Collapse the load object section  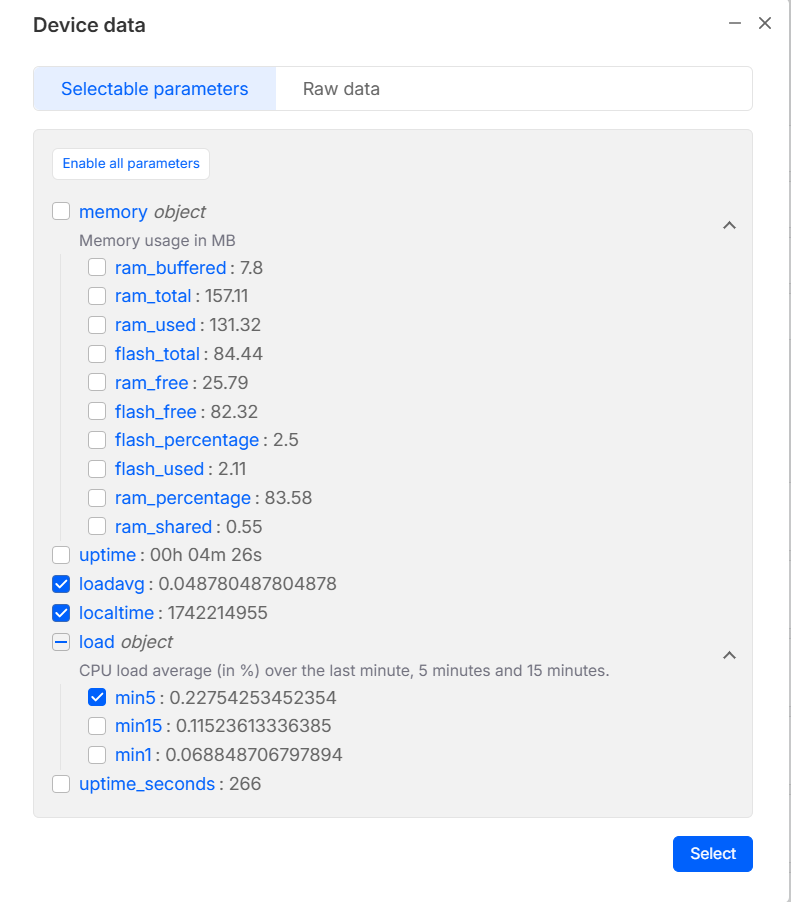click(x=729, y=655)
